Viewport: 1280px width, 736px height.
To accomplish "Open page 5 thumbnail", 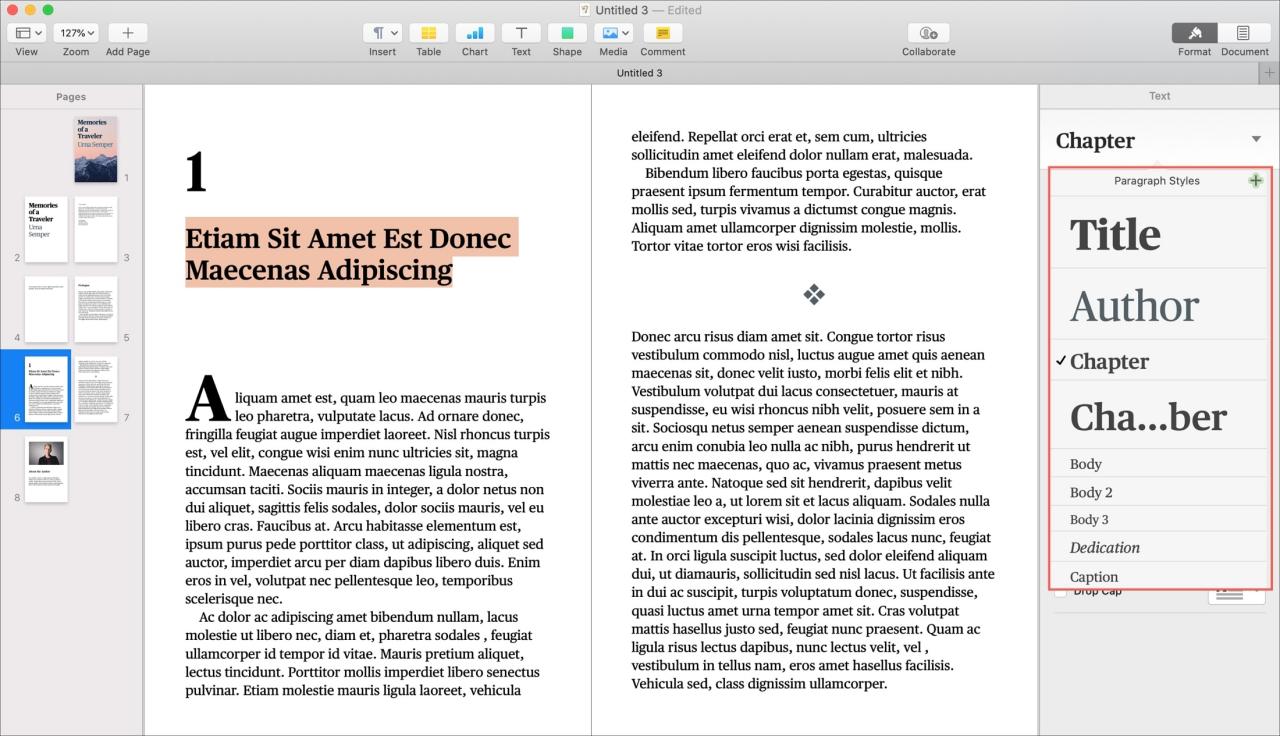I will 95,309.
